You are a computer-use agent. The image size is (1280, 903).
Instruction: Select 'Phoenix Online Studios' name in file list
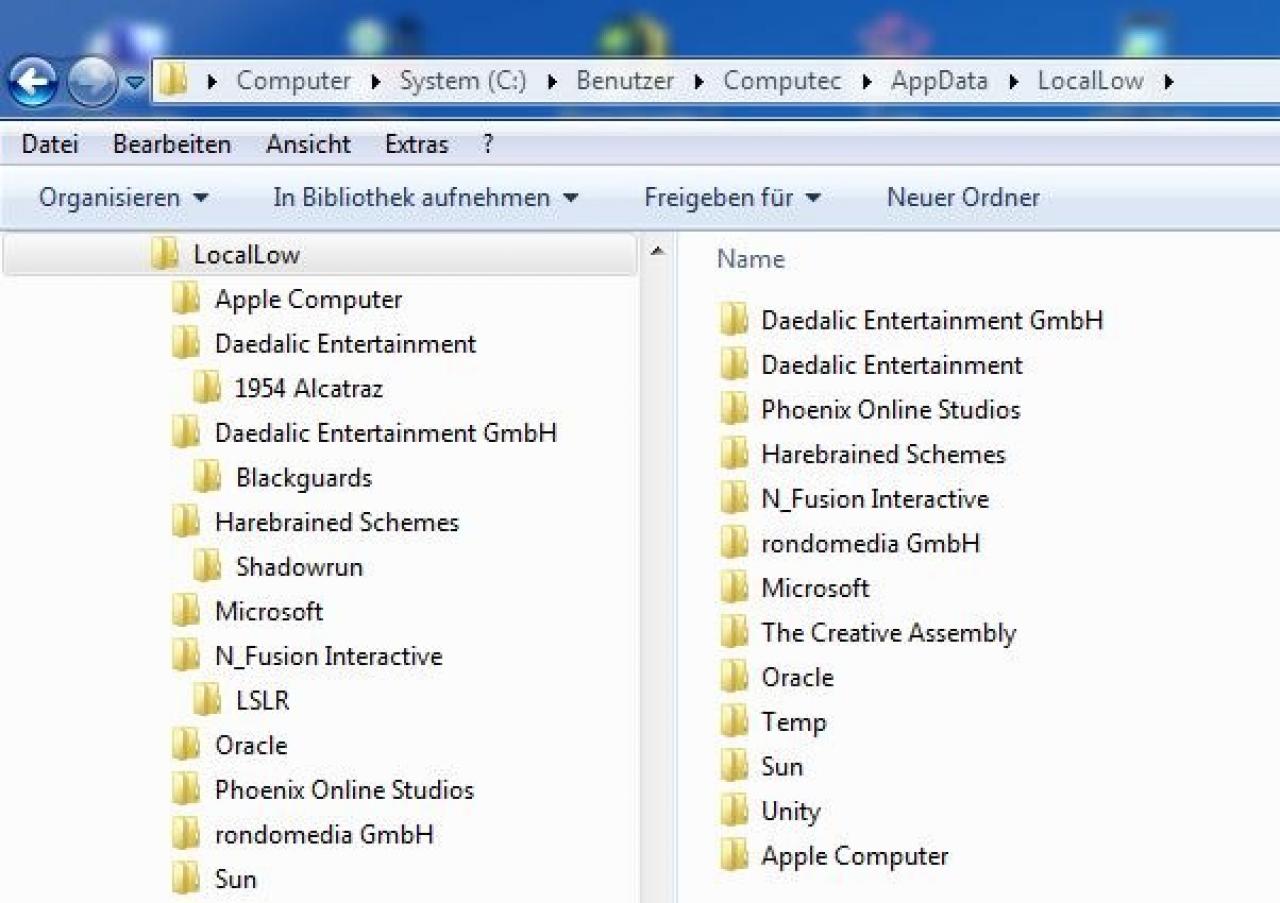891,410
